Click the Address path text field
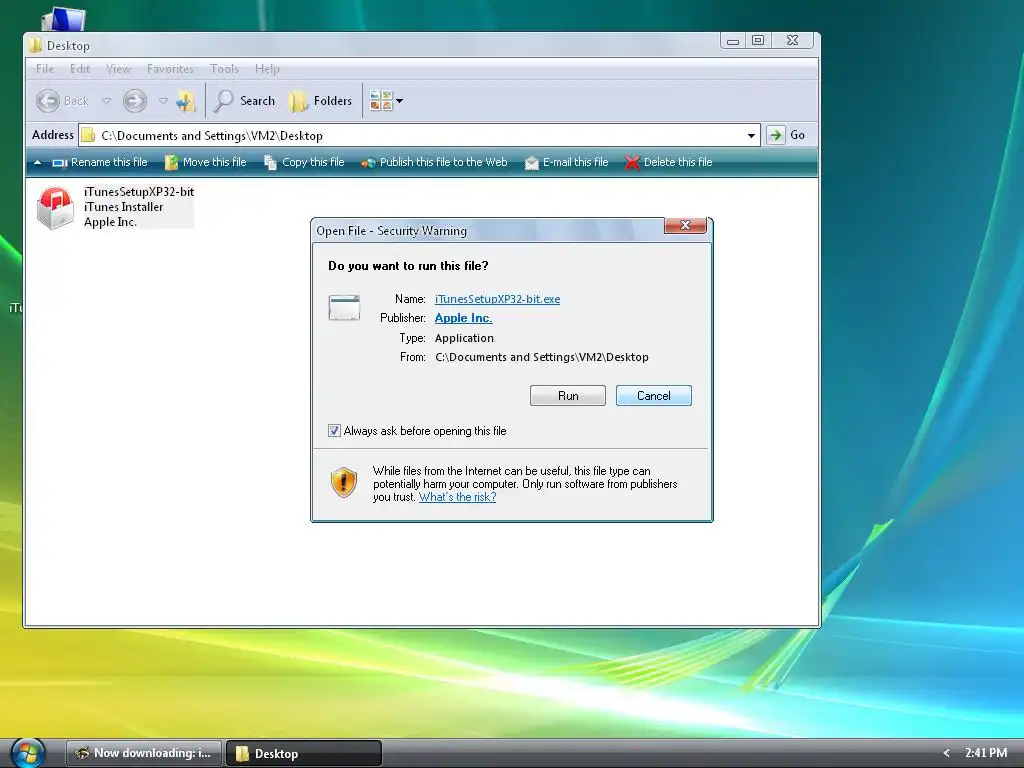 coord(419,135)
